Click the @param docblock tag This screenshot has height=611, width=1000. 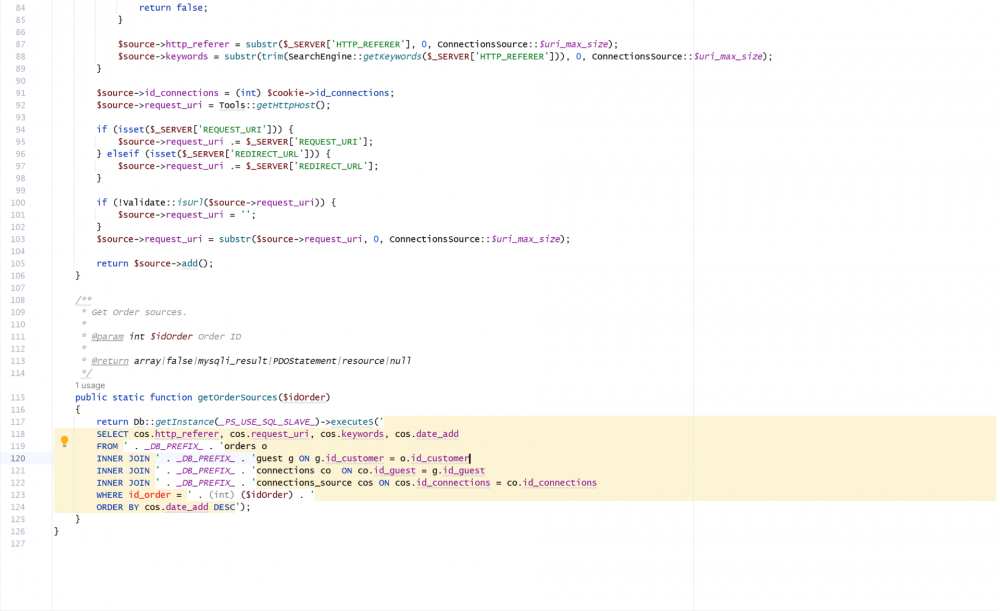107,336
